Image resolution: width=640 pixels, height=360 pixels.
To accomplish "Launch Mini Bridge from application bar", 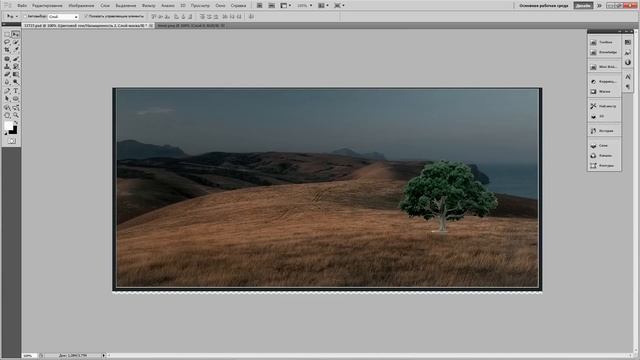I will (x=271, y=6).
